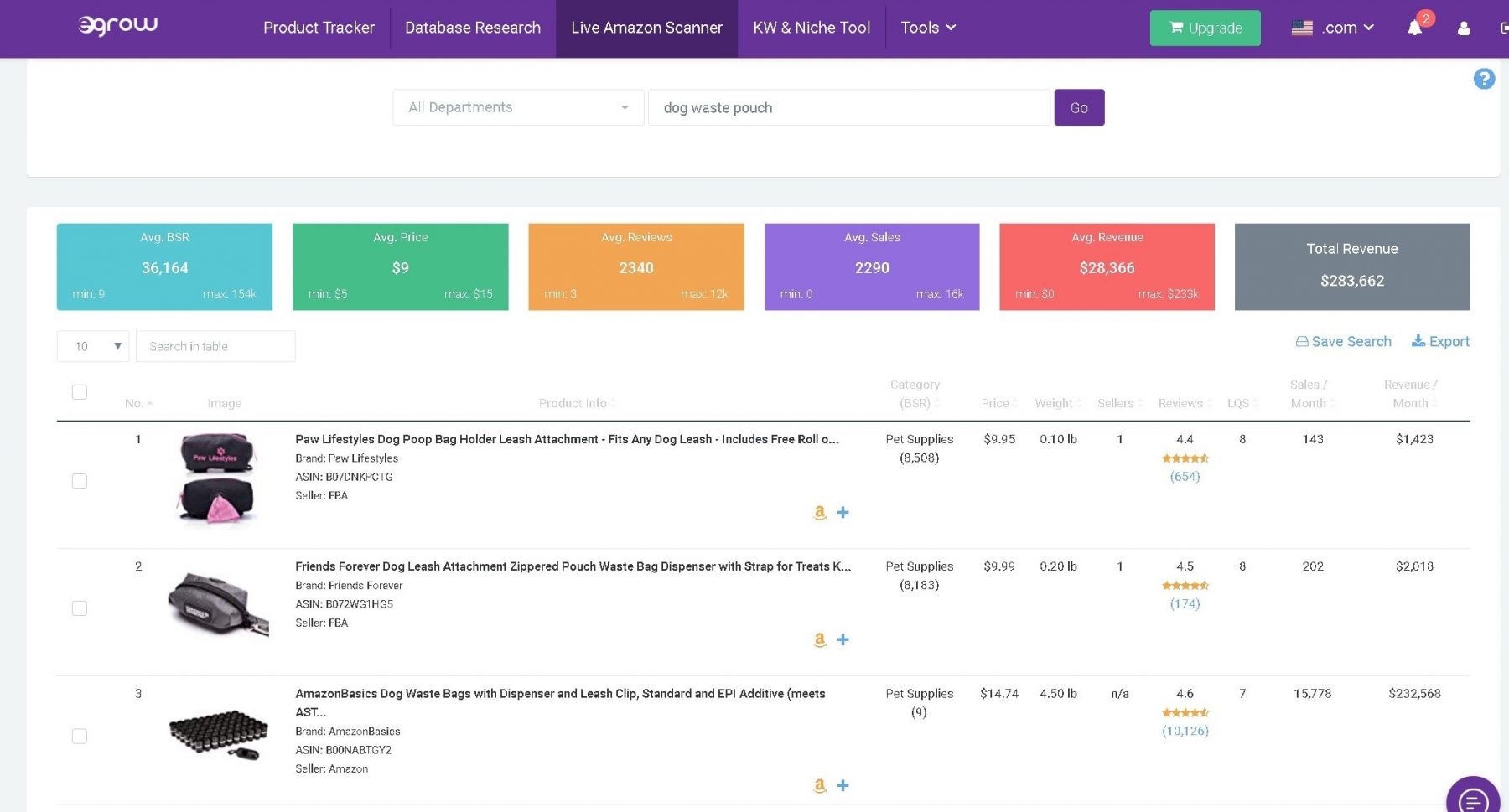This screenshot has height=812, width=1509.
Task: Add Paw Lifestyles product with plus icon
Action: 843,512
